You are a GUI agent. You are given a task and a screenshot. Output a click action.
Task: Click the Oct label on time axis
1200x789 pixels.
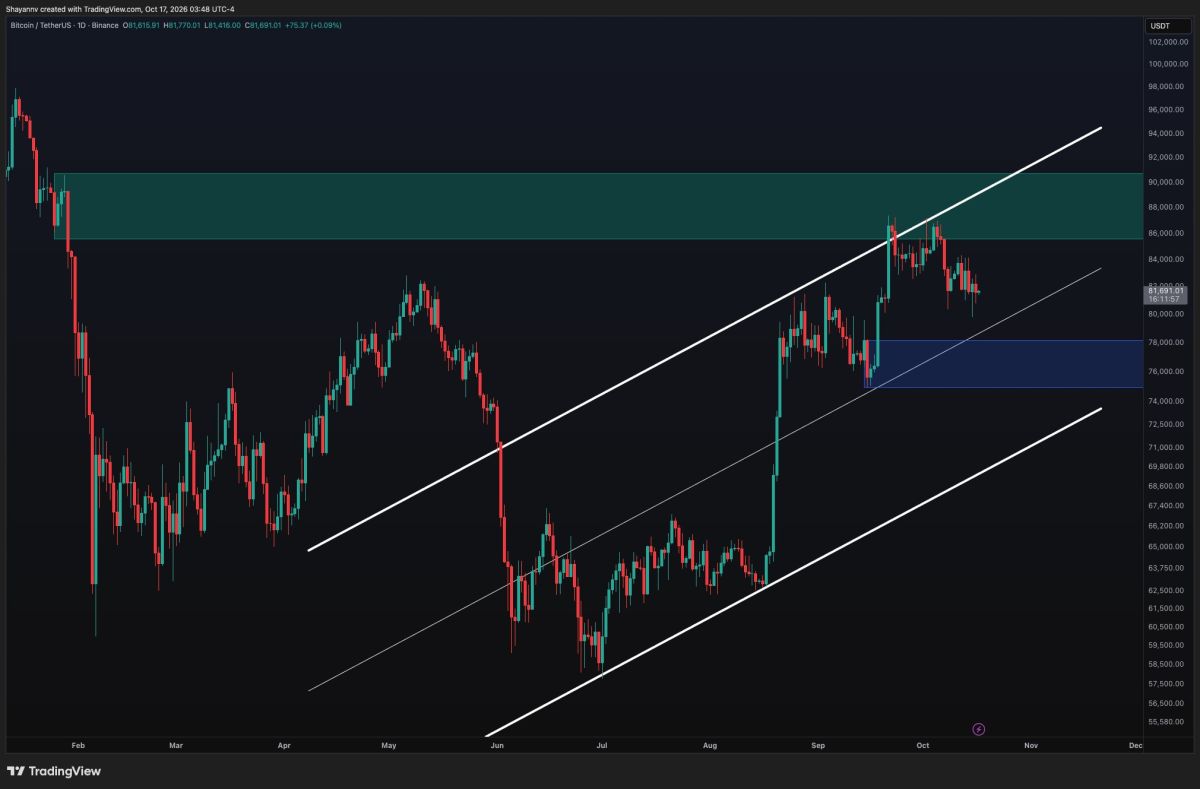923,745
